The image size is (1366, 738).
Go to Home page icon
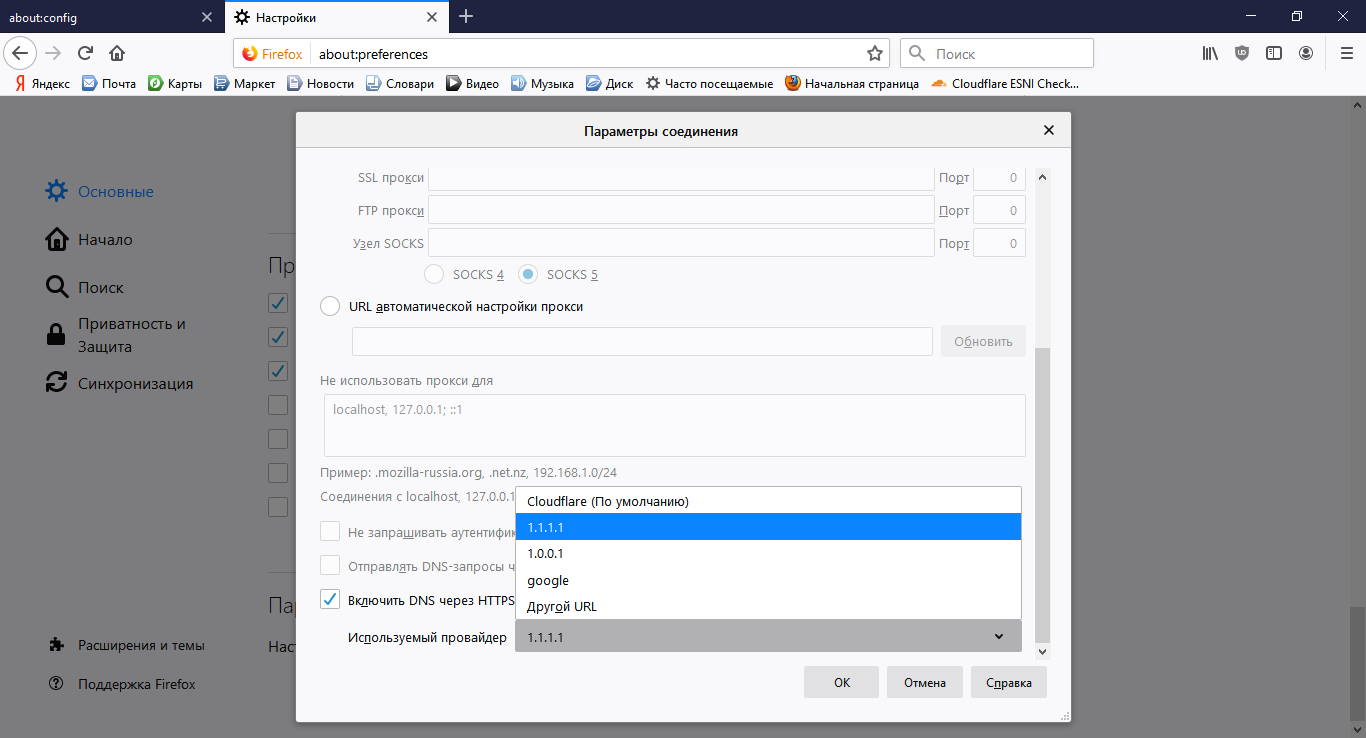coord(117,53)
